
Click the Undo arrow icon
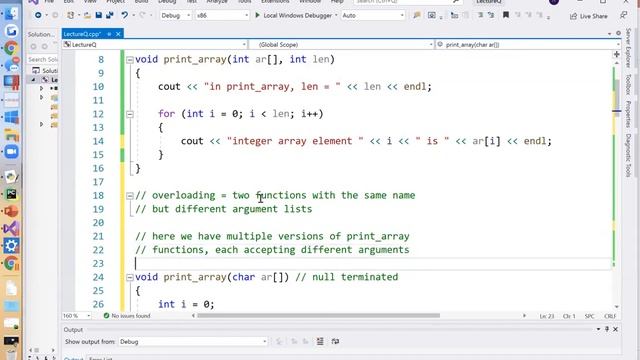coord(124,16)
